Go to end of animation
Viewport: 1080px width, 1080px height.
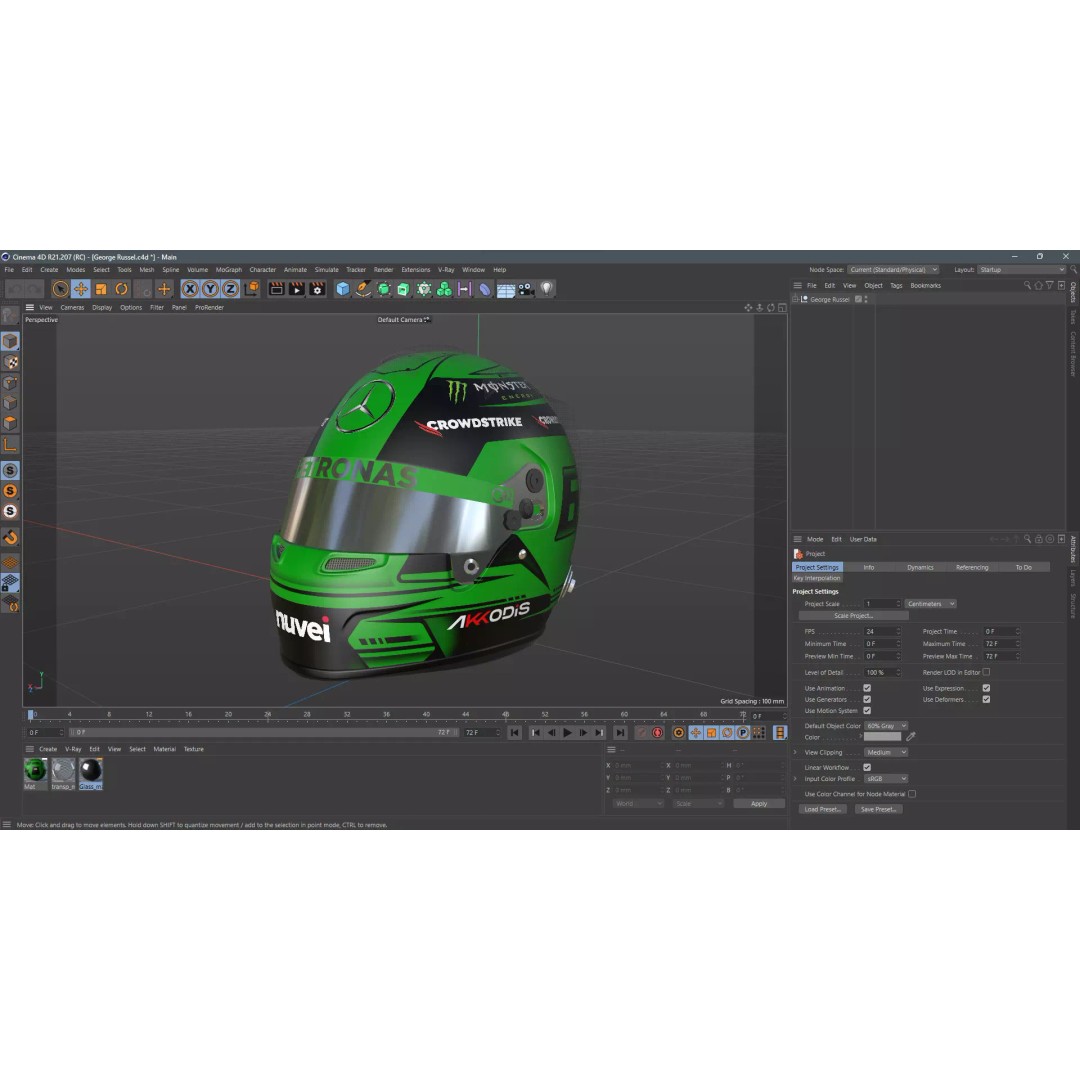pos(620,733)
